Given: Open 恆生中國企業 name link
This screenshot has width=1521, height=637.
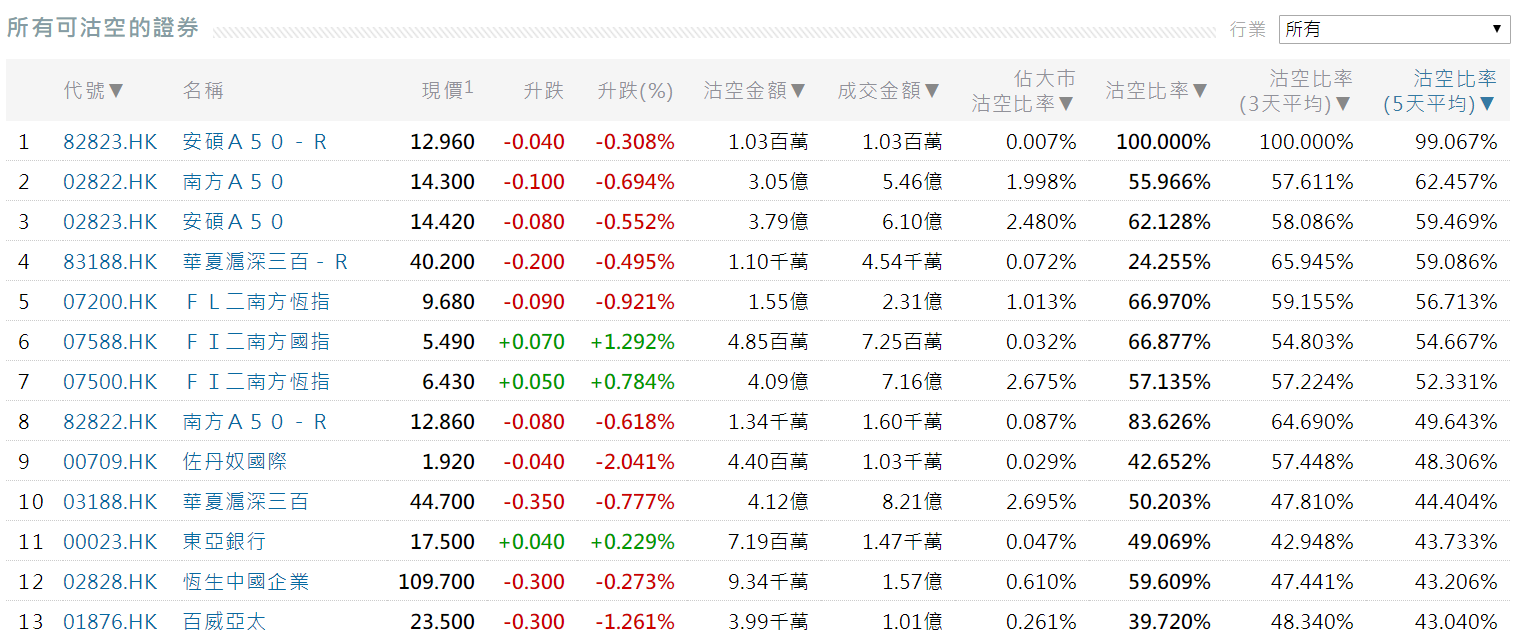Looking at the screenshot, I should pyautogui.click(x=246, y=582).
